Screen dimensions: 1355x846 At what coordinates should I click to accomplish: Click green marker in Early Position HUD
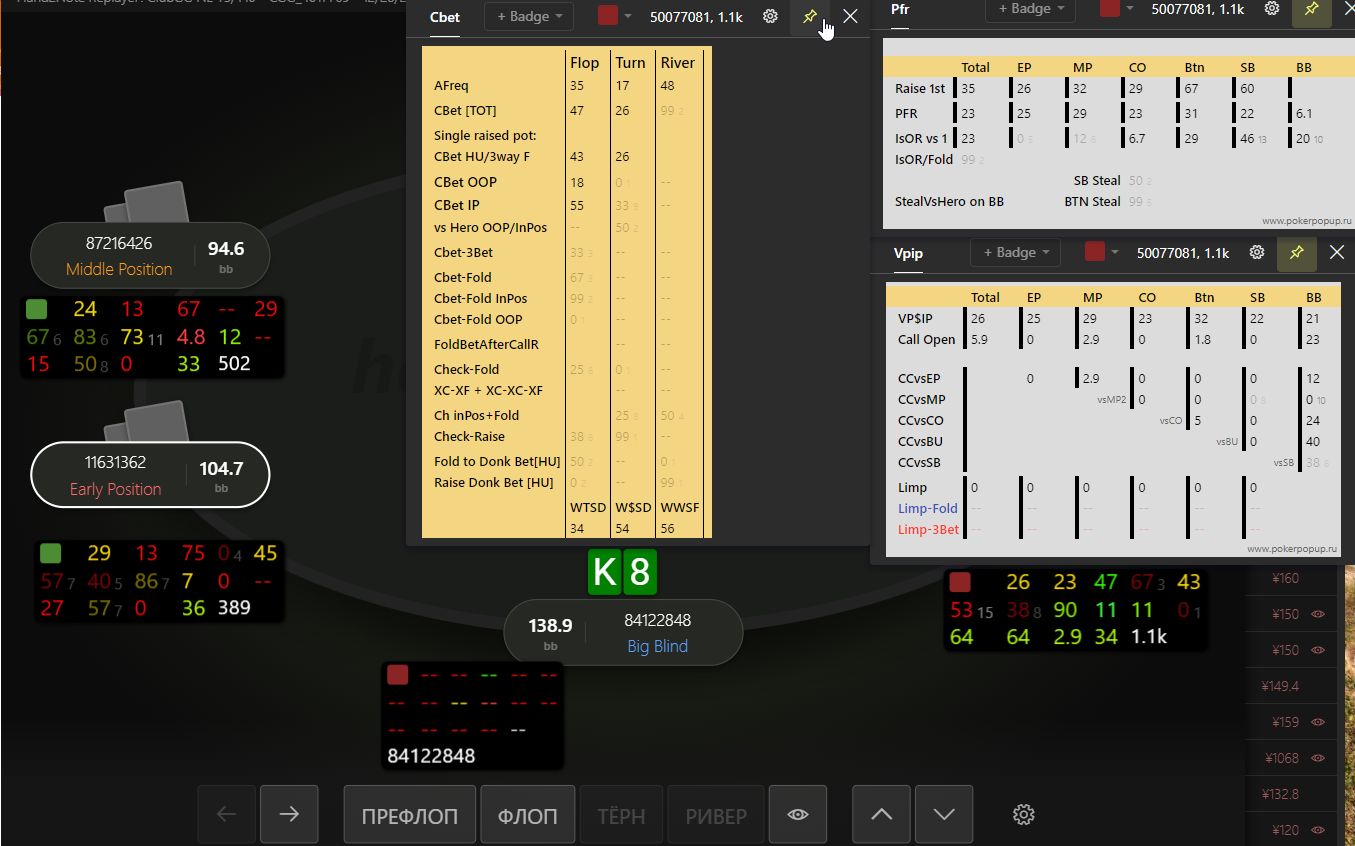(50, 553)
